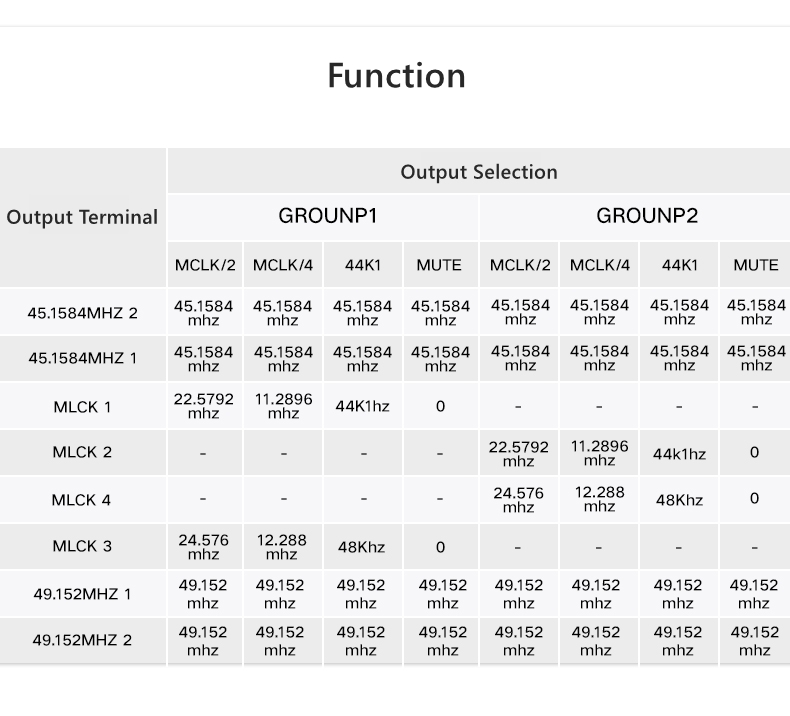Image resolution: width=790 pixels, height=716 pixels.
Task: Click the "49.152MHZ 1" row label
Action: point(82,594)
